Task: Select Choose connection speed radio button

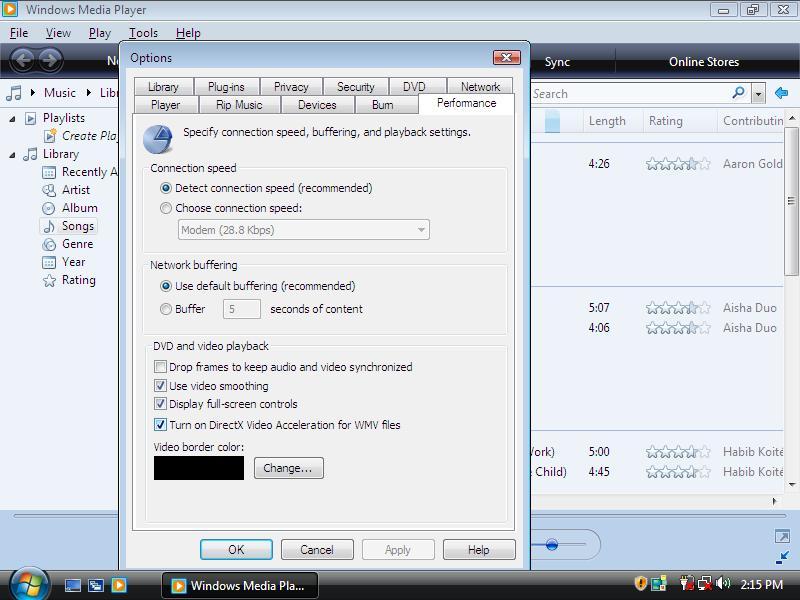Action: point(166,208)
